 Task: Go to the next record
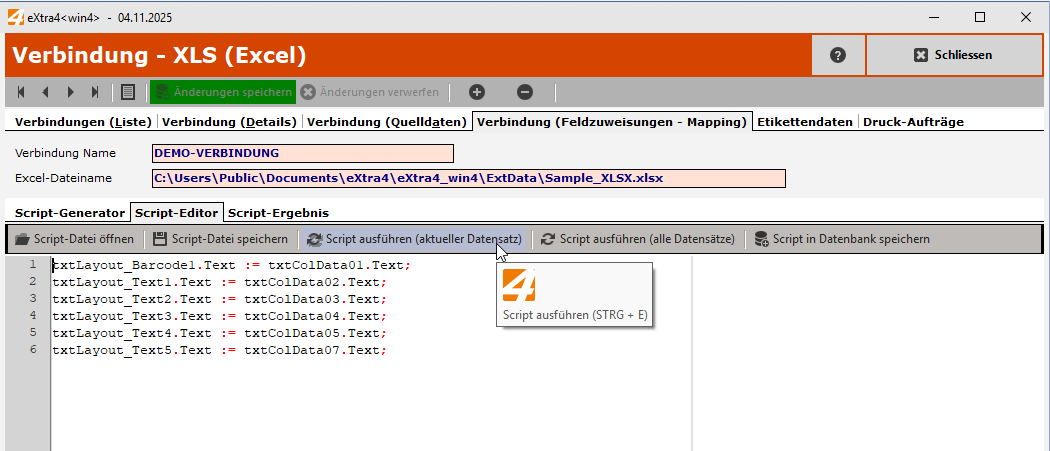point(70,92)
